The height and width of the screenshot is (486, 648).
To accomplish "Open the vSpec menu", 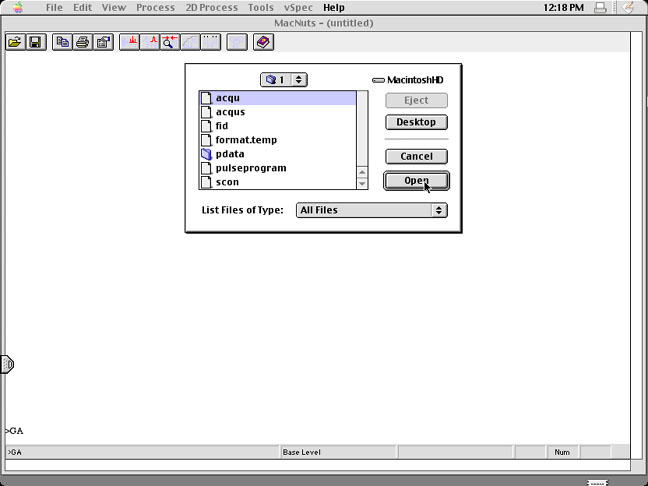I will point(298,7).
